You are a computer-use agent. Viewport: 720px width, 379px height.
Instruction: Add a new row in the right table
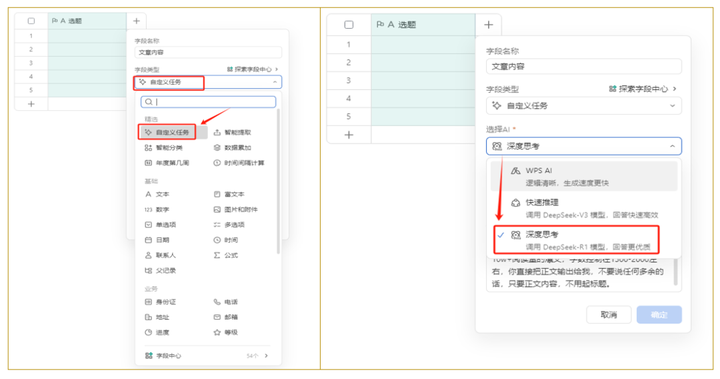(x=349, y=135)
